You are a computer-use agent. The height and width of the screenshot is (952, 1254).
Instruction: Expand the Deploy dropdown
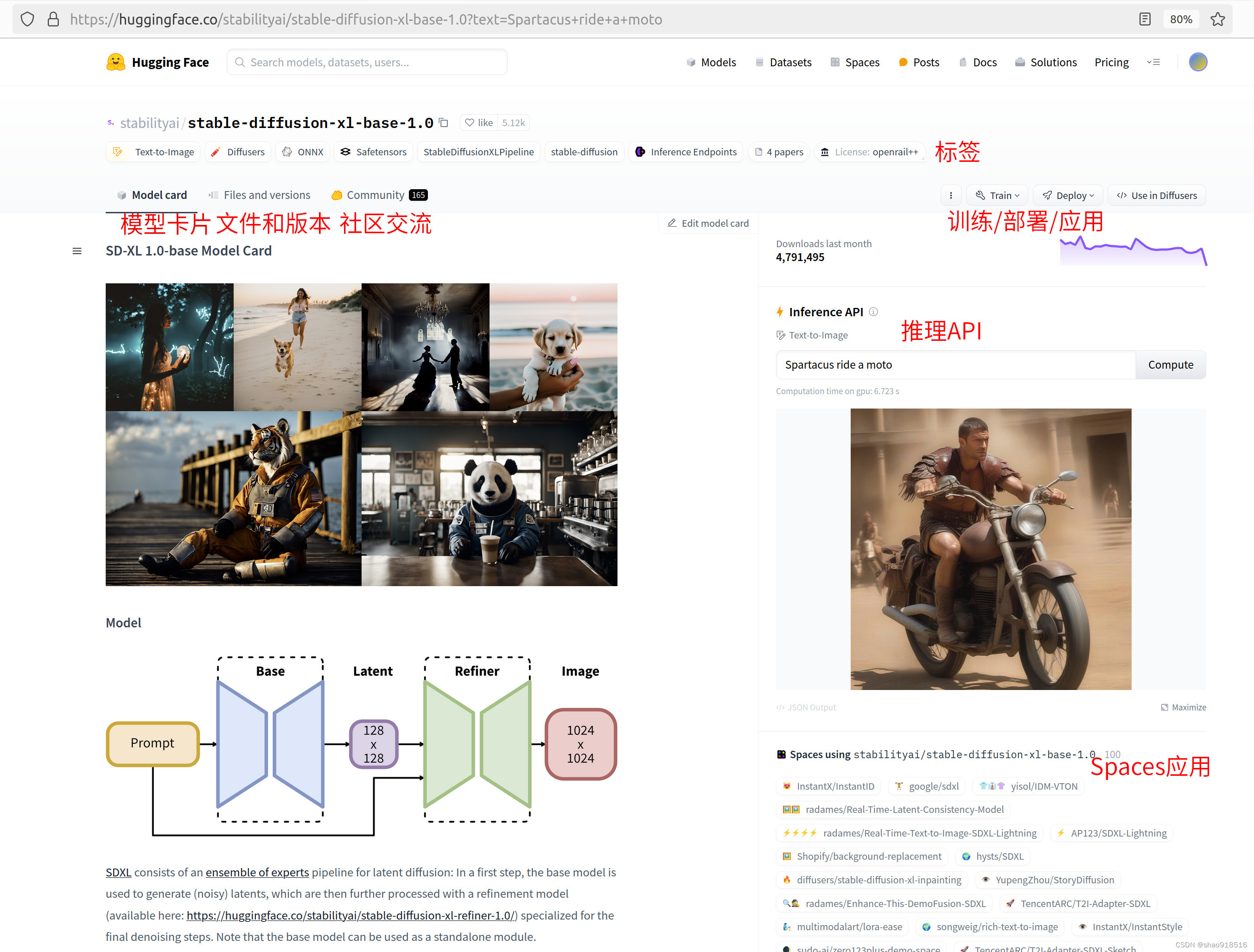click(1068, 196)
